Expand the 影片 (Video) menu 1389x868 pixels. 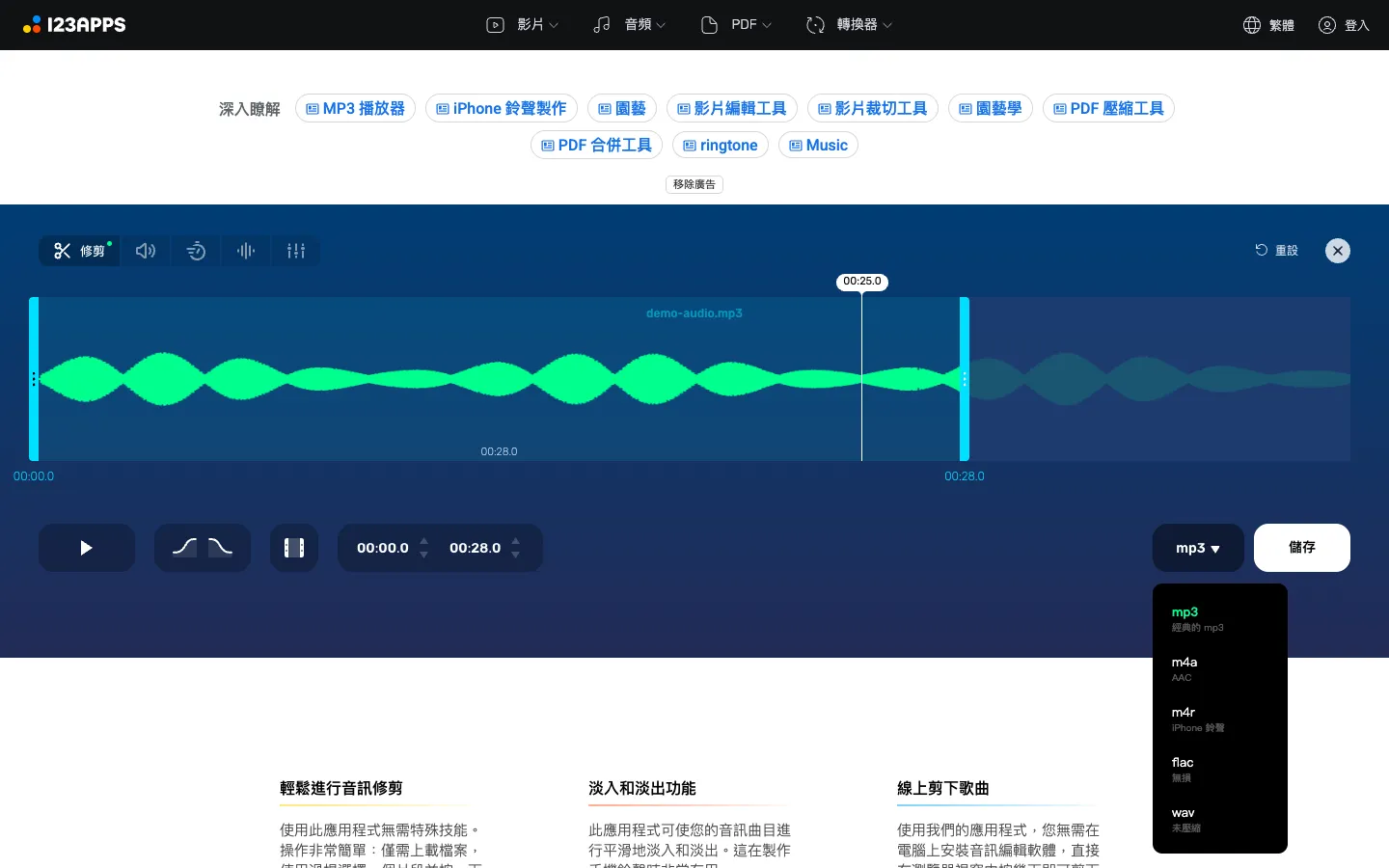click(522, 25)
